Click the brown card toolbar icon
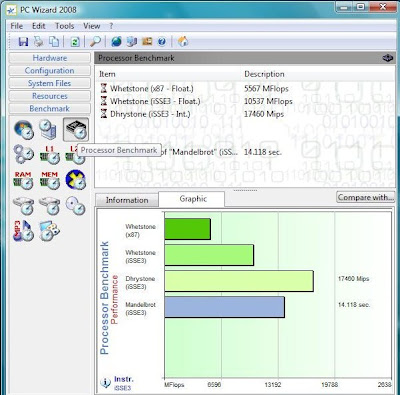 147,42
